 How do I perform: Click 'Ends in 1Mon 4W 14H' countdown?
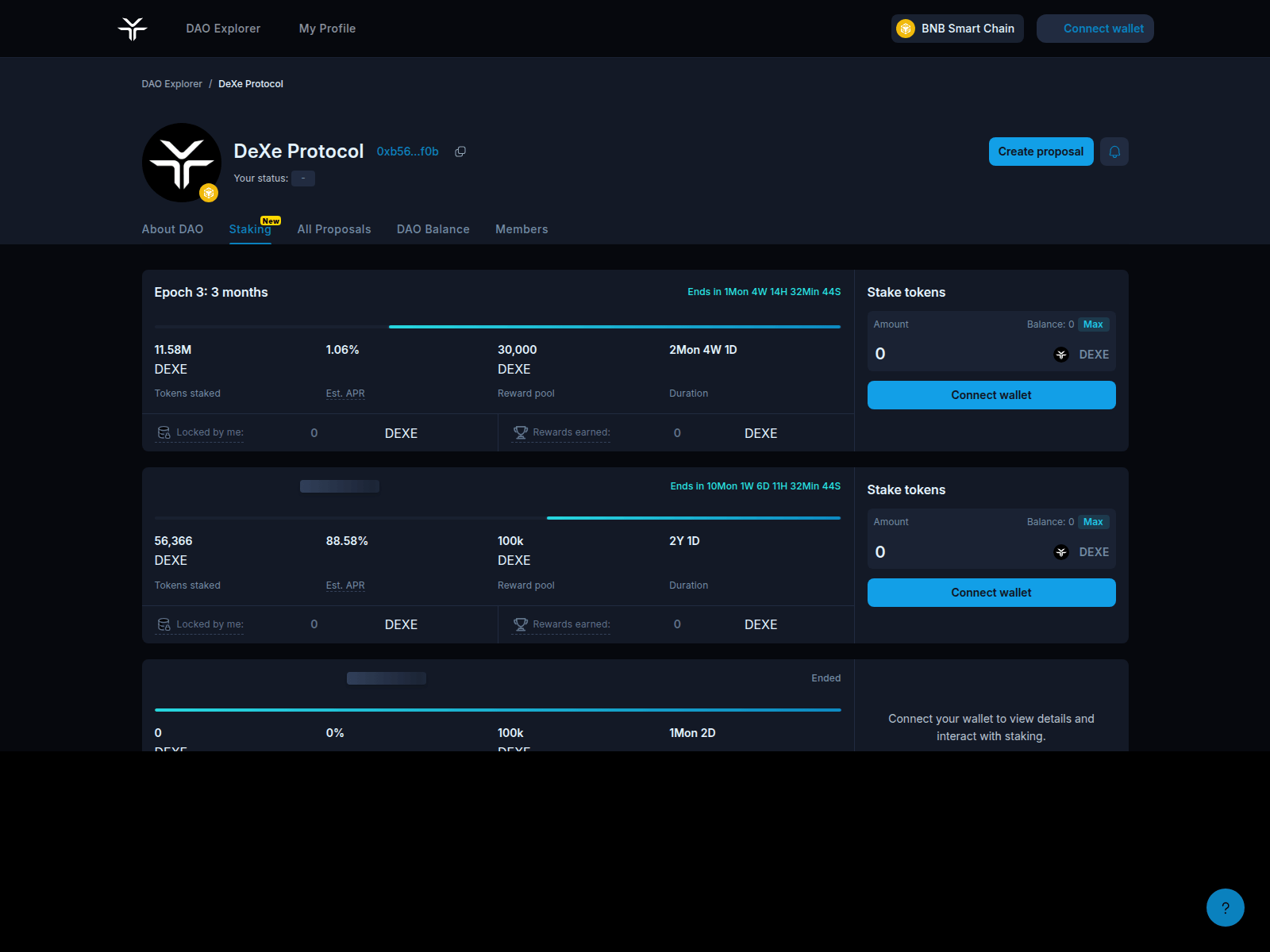(x=764, y=292)
